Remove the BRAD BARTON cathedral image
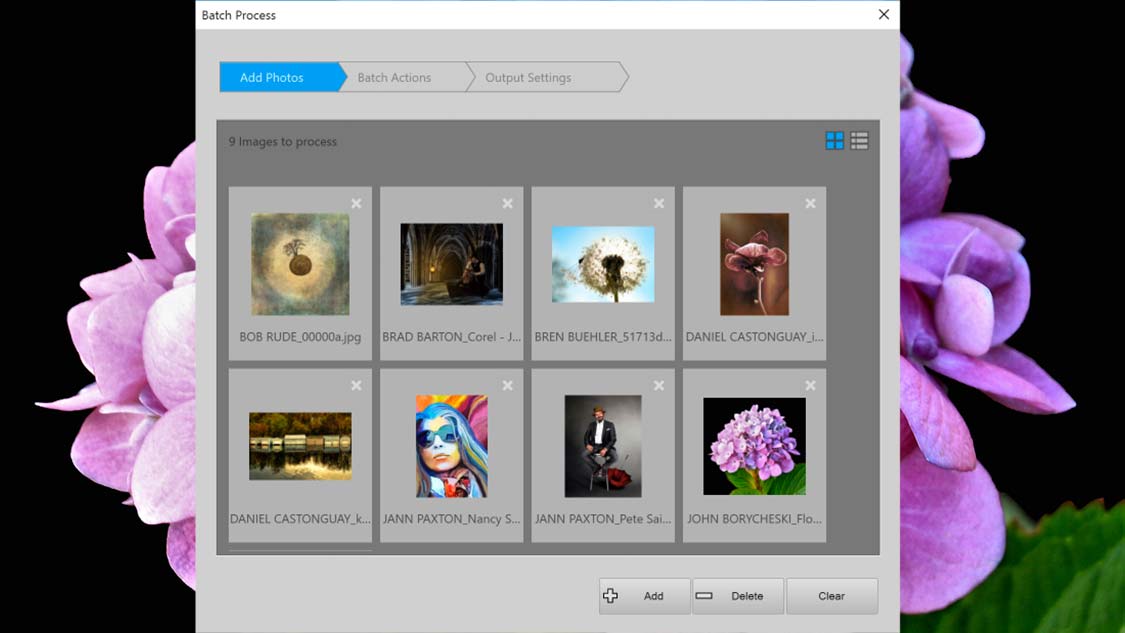Image resolution: width=1125 pixels, height=633 pixels. (x=508, y=203)
